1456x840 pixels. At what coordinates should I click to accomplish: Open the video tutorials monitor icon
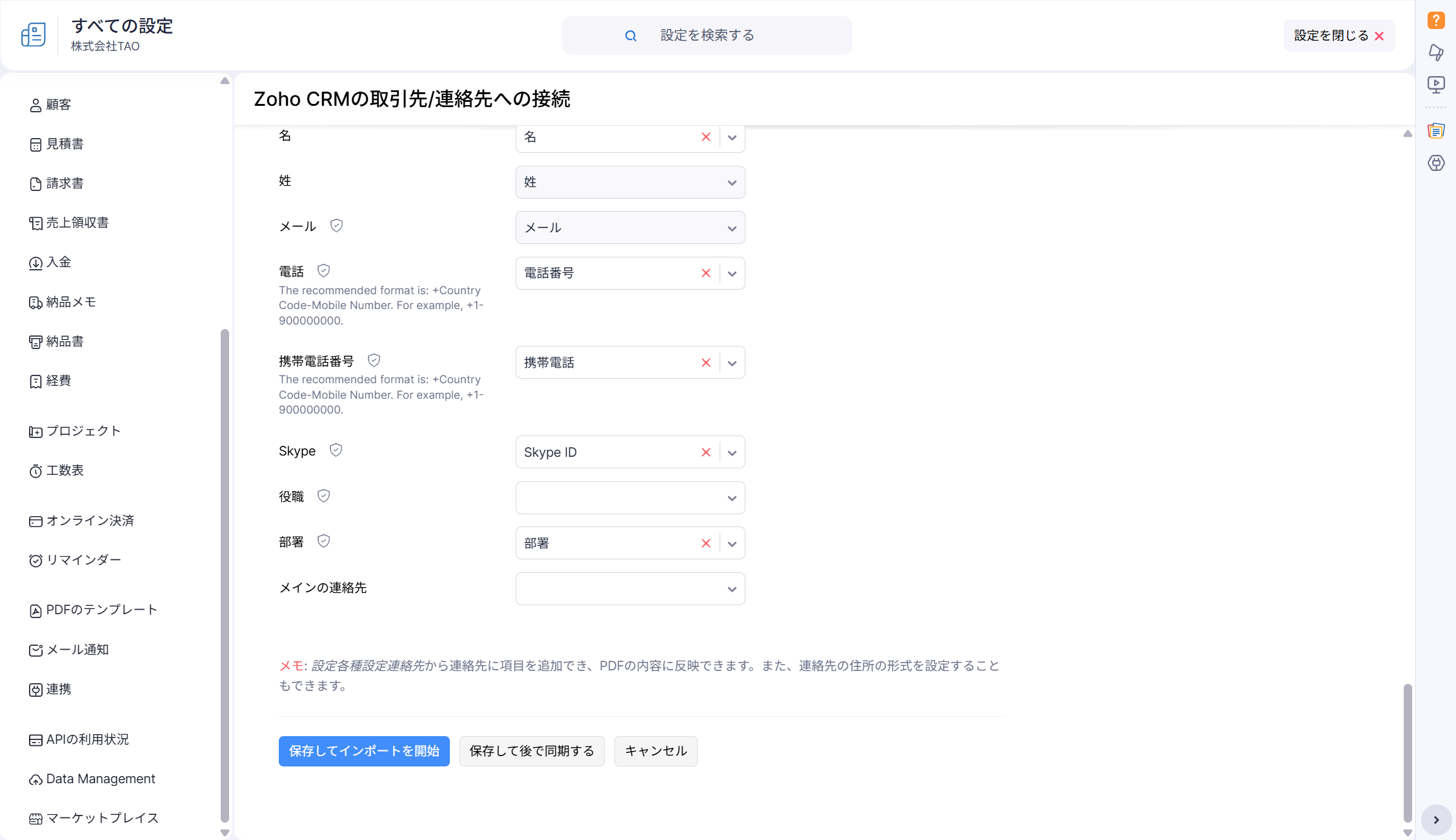click(1435, 85)
